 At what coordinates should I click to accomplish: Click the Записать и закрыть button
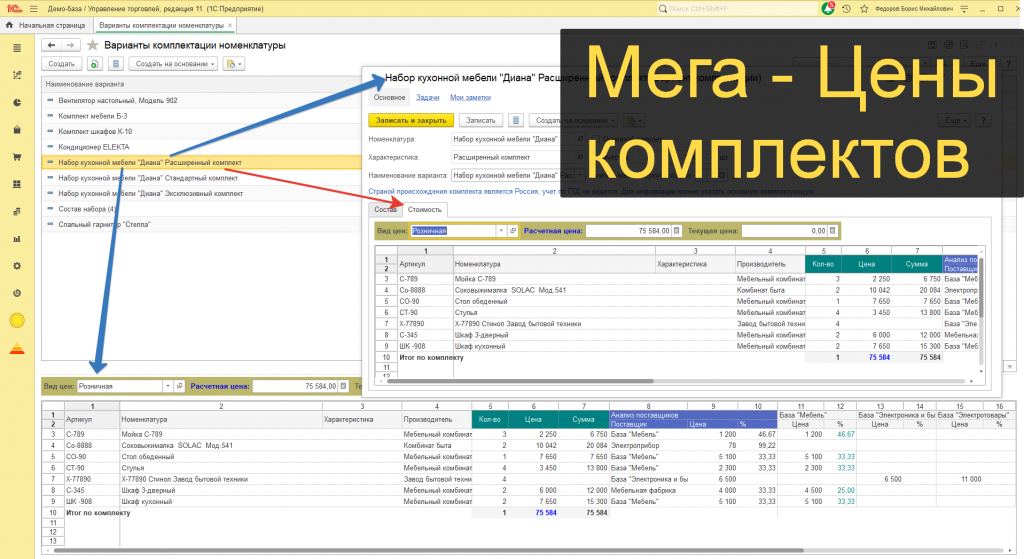point(411,120)
